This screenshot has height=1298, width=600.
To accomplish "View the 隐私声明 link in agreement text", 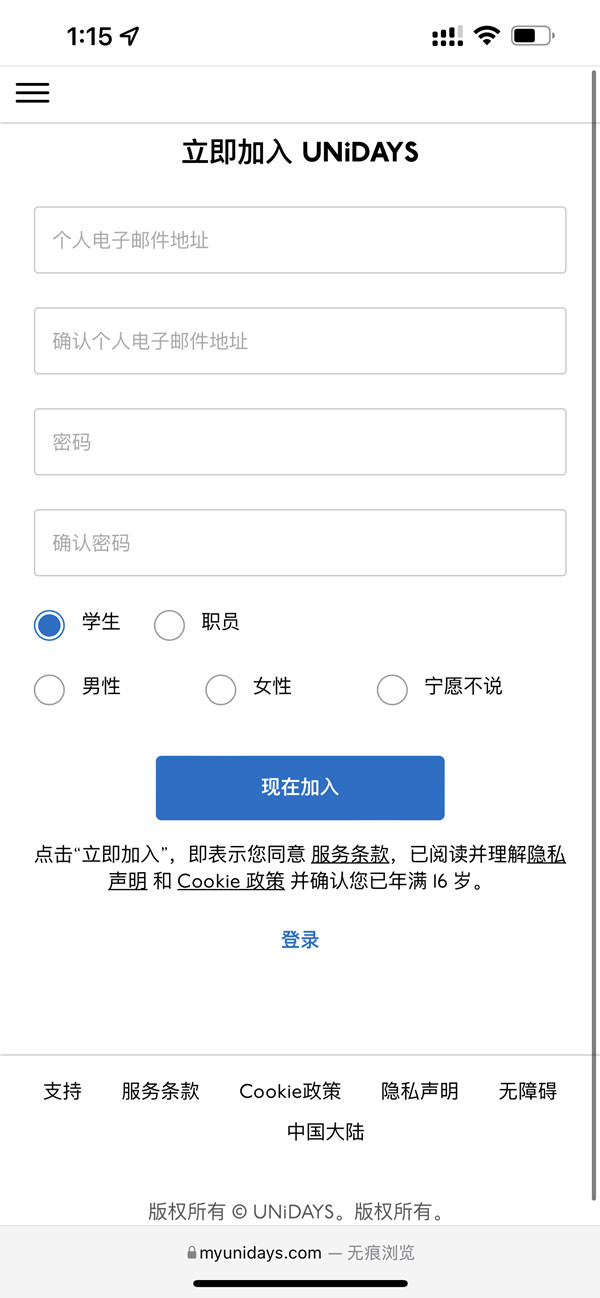I will click(545, 855).
